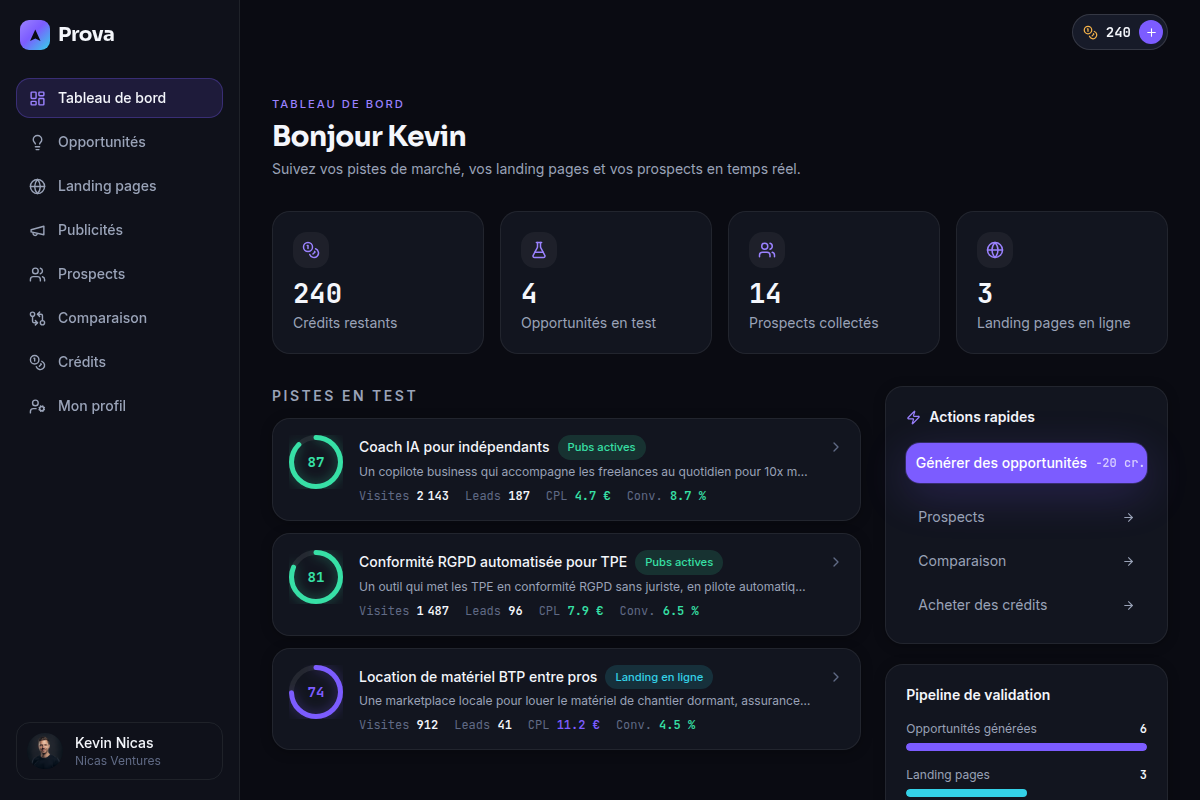Click the Crédits coins icon in sidebar
Screen dimensions: 1200x800
click(x=38, y=362)
